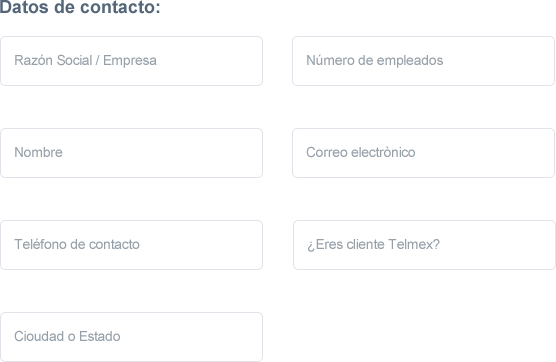
Task: Click the 'Nombre' placeholder text
Action: click(38, 152)
